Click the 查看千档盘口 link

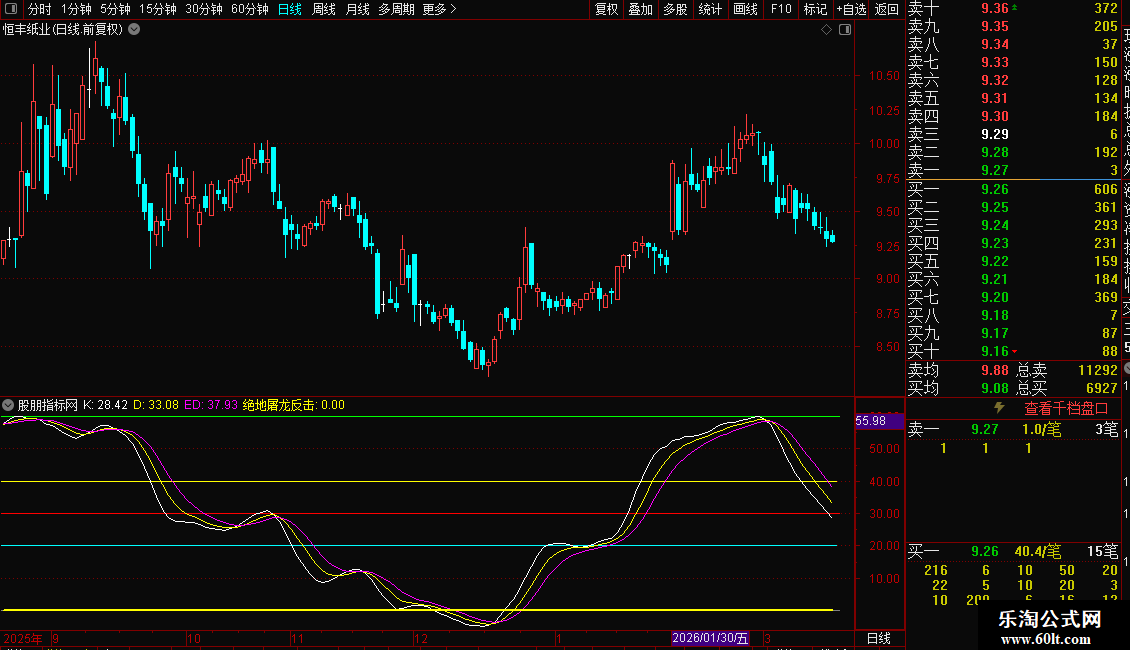(1066, 408)
